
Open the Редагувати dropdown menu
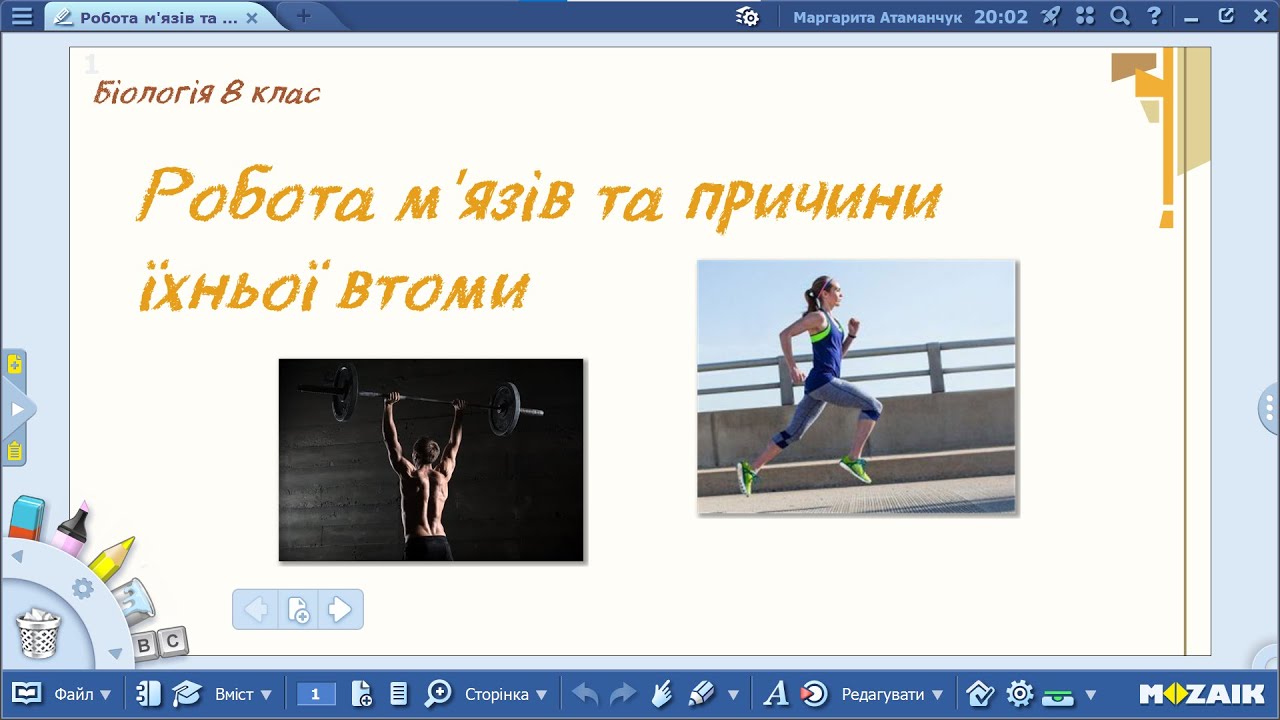[892, 694]
